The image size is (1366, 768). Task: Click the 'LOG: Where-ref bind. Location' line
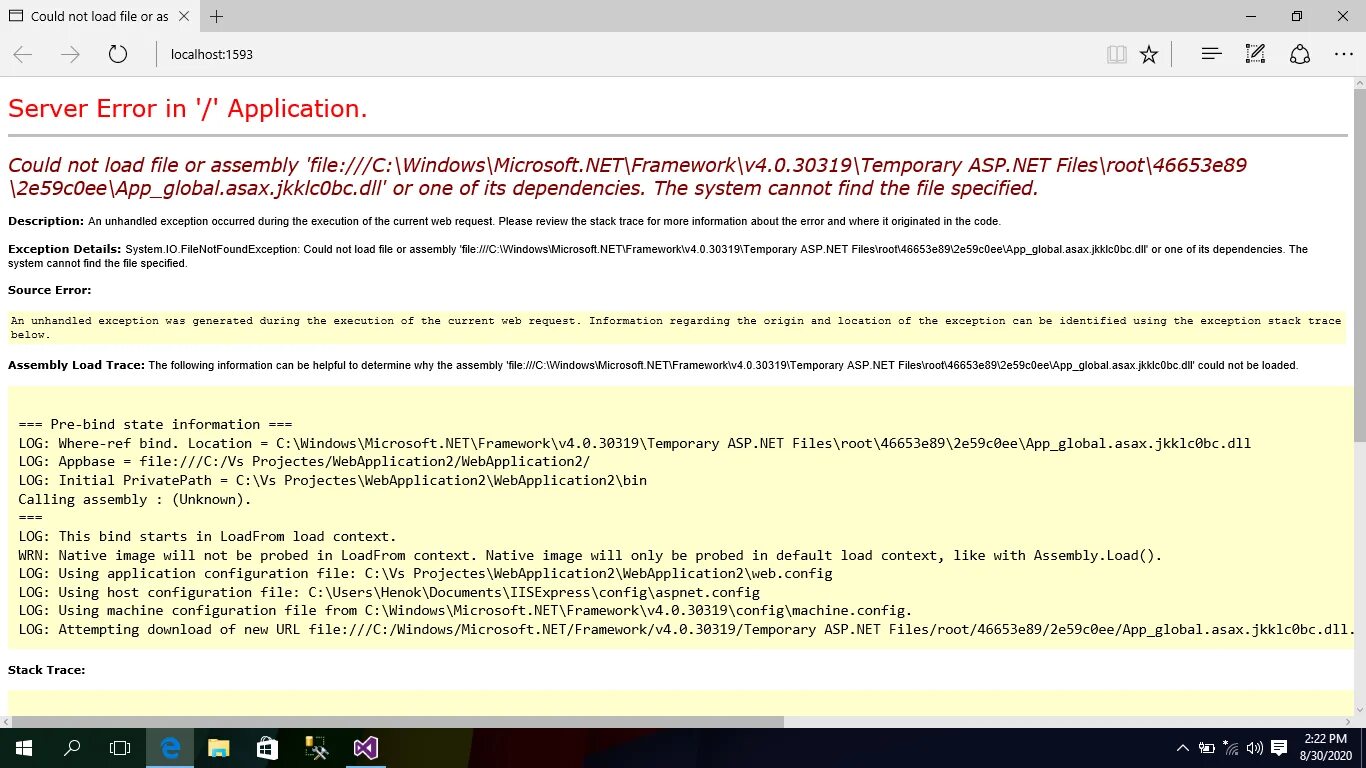634,443
